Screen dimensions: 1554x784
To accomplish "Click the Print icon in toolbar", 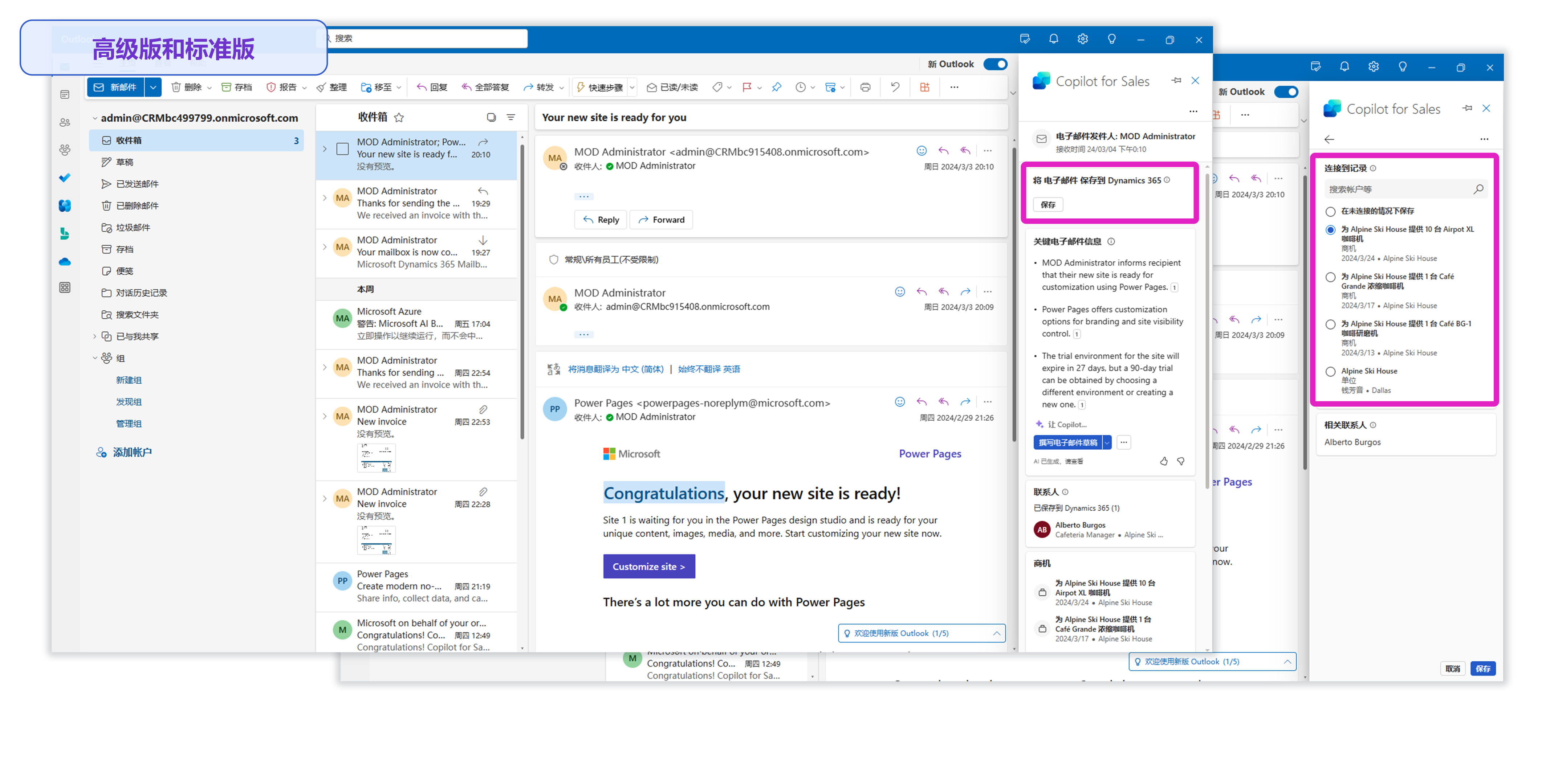I will pyautogui.click(x=865, y=87).
